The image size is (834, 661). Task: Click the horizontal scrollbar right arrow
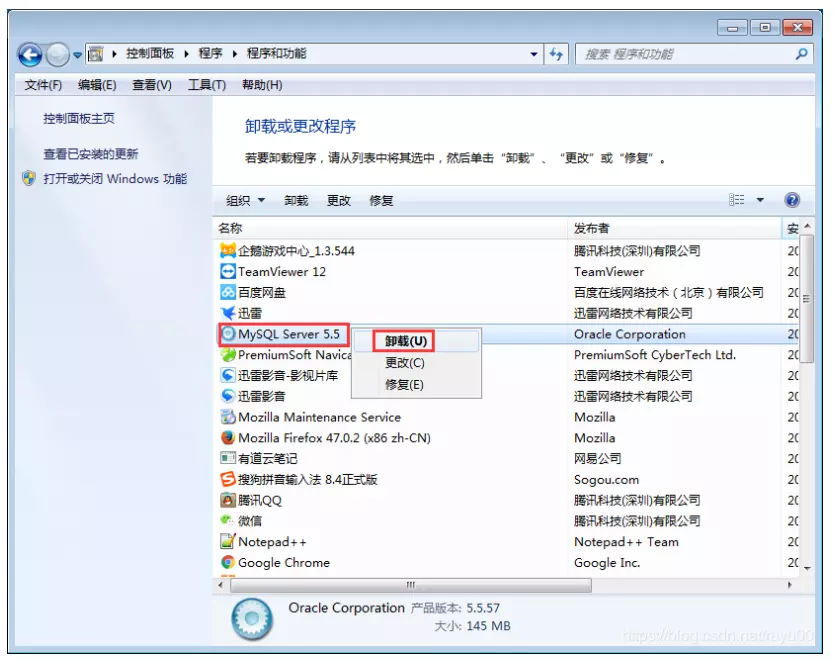[790, 585]
